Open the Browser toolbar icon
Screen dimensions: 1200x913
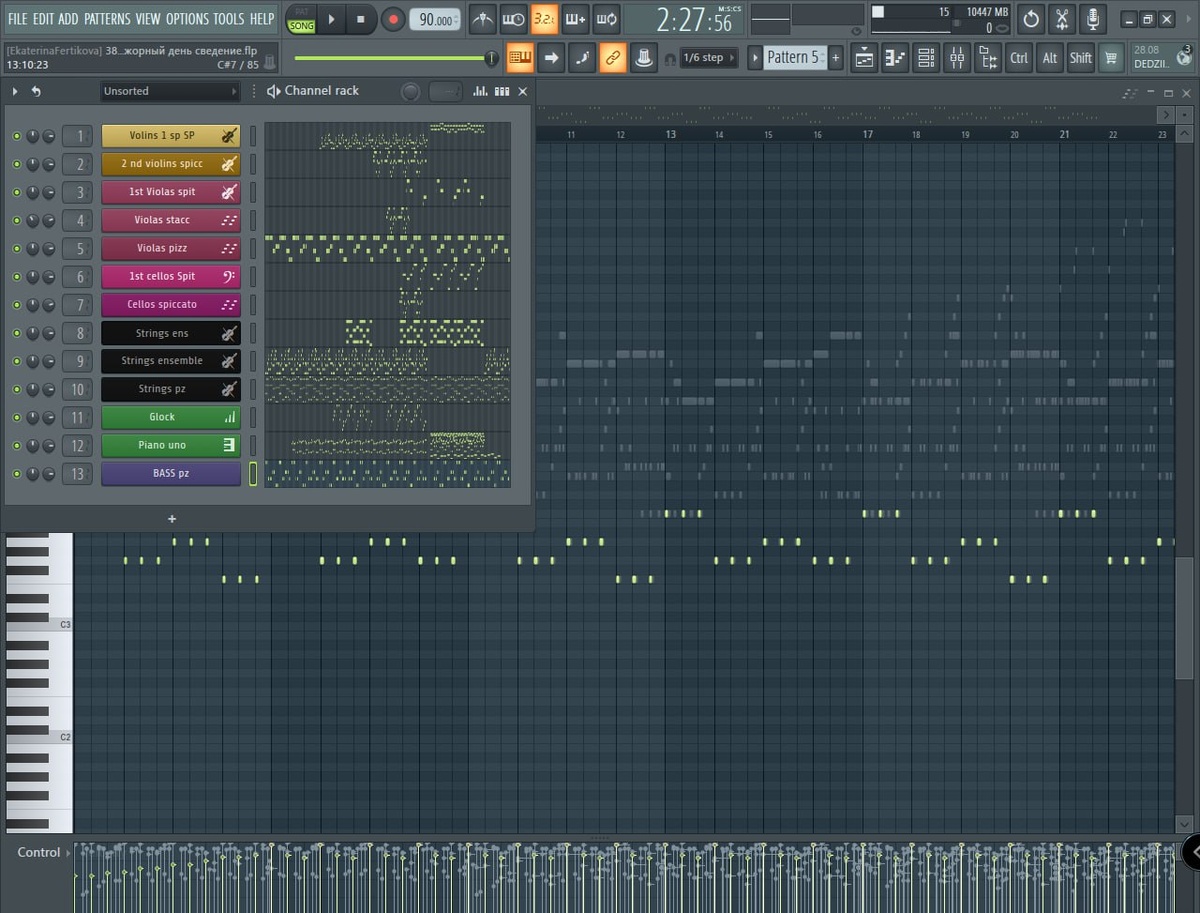click(988, 58)
